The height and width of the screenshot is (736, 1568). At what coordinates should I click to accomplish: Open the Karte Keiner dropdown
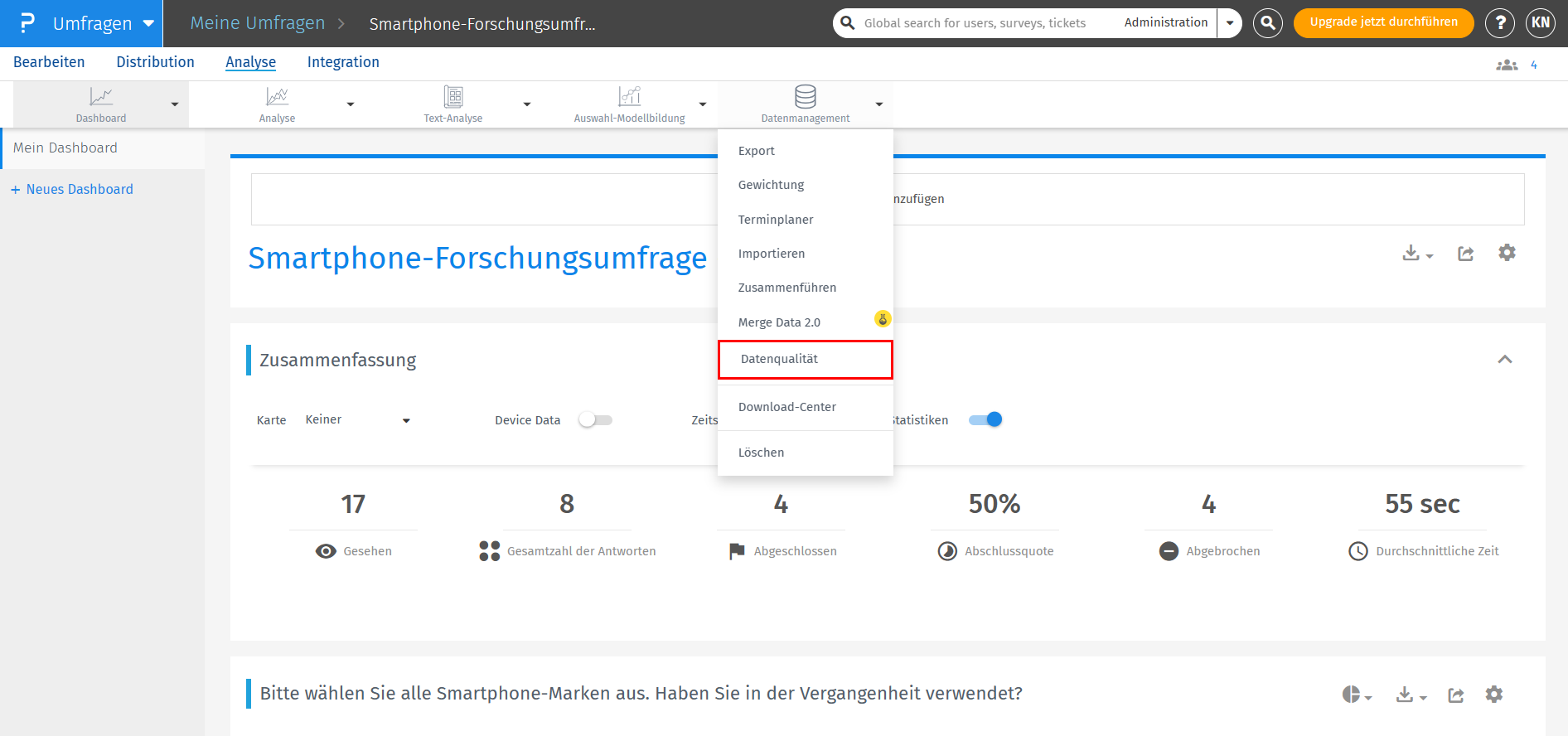[357, 420]
